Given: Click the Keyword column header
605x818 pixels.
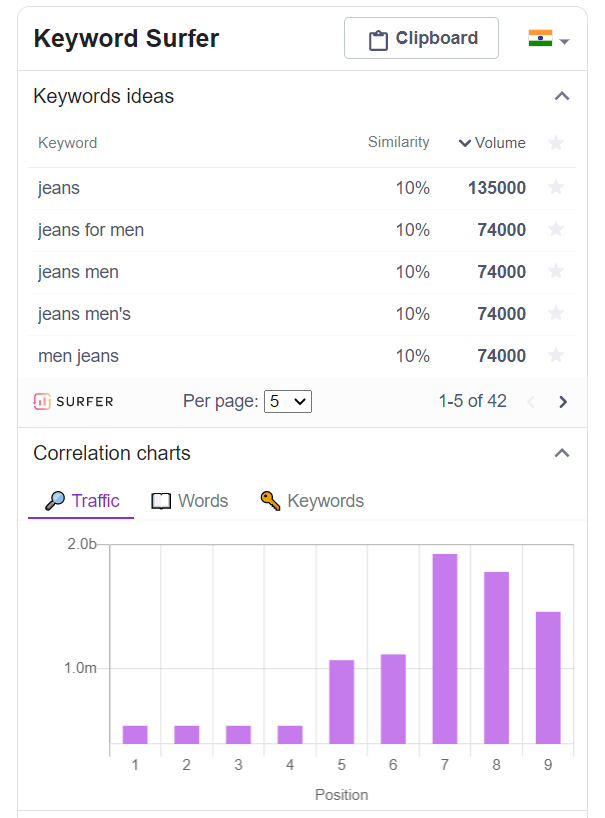Looking at the screenshot, I should pos(67,143).
